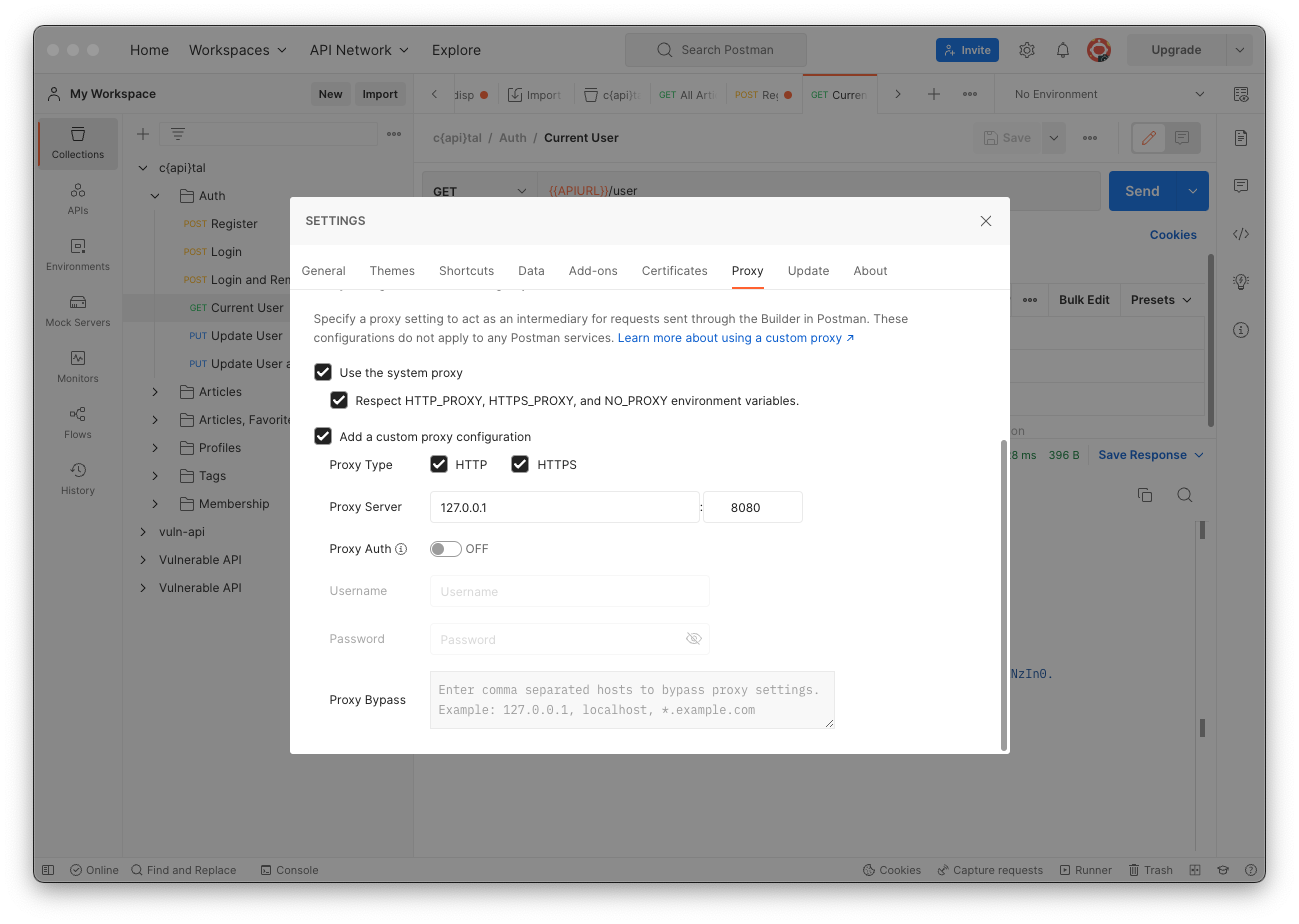
Task: Turn on the Proxy Auth switch
Action: pos(446,549)
